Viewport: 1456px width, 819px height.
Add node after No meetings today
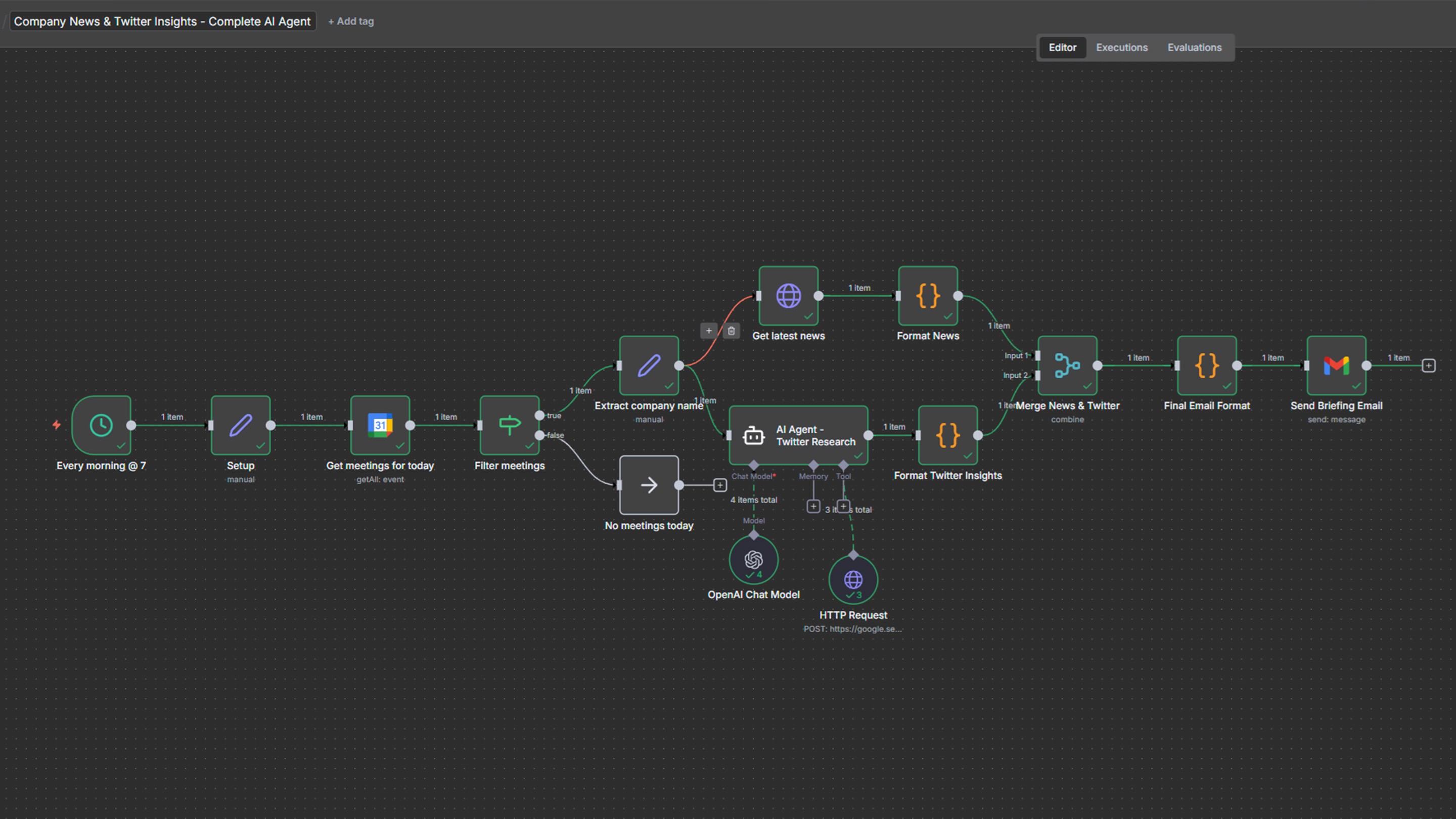click(719, 485)
